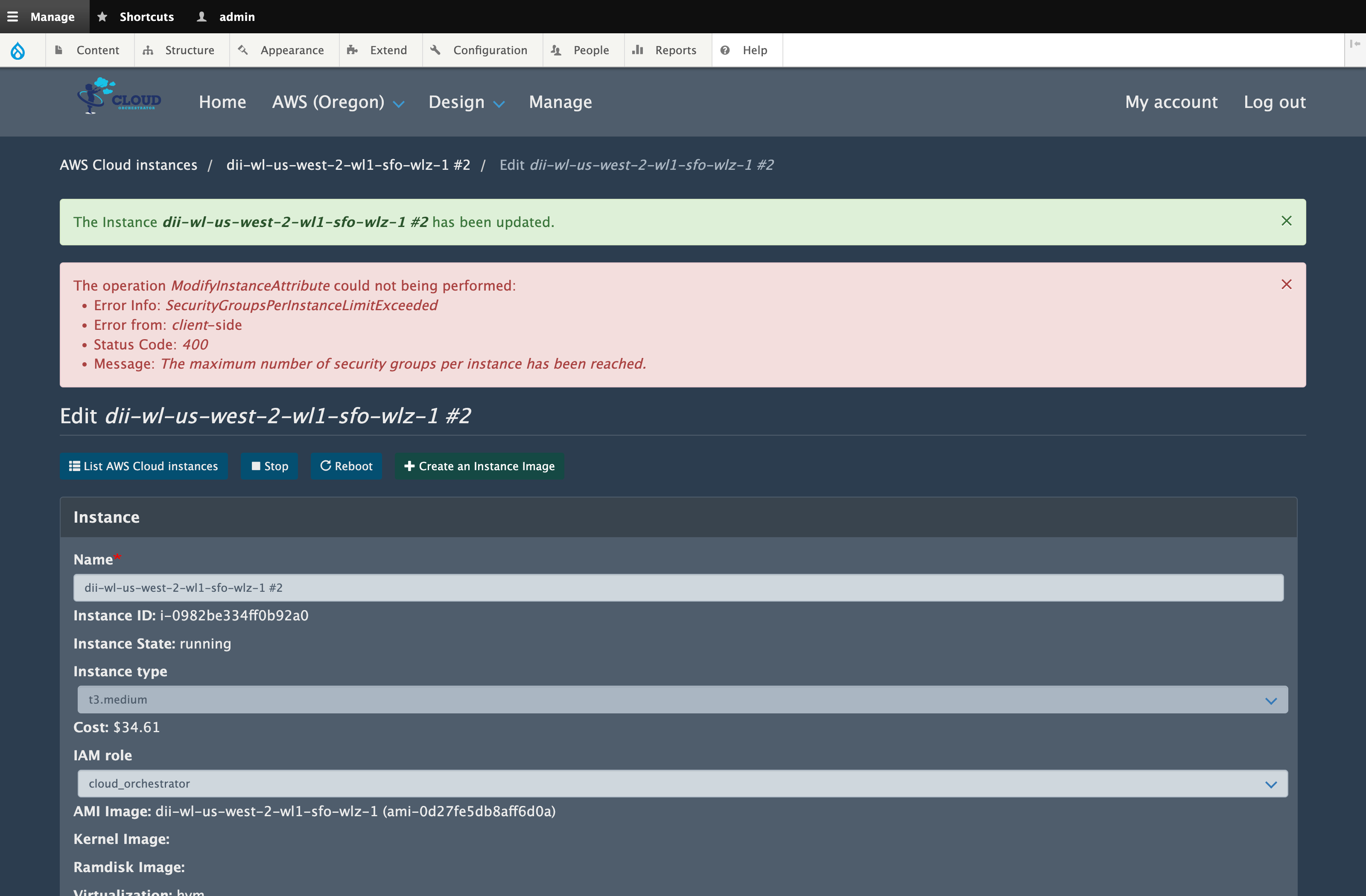This screenshot has width=1366, height=896.
Task: Stop the running instance
Action: tap(269, 466)
